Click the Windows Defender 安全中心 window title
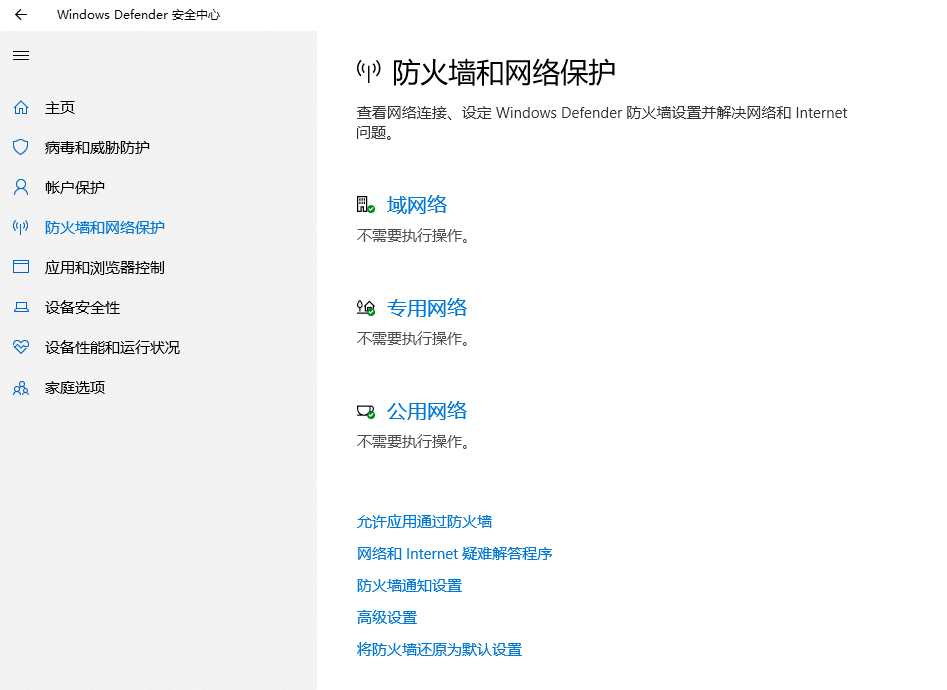 (x=138, y=15)
